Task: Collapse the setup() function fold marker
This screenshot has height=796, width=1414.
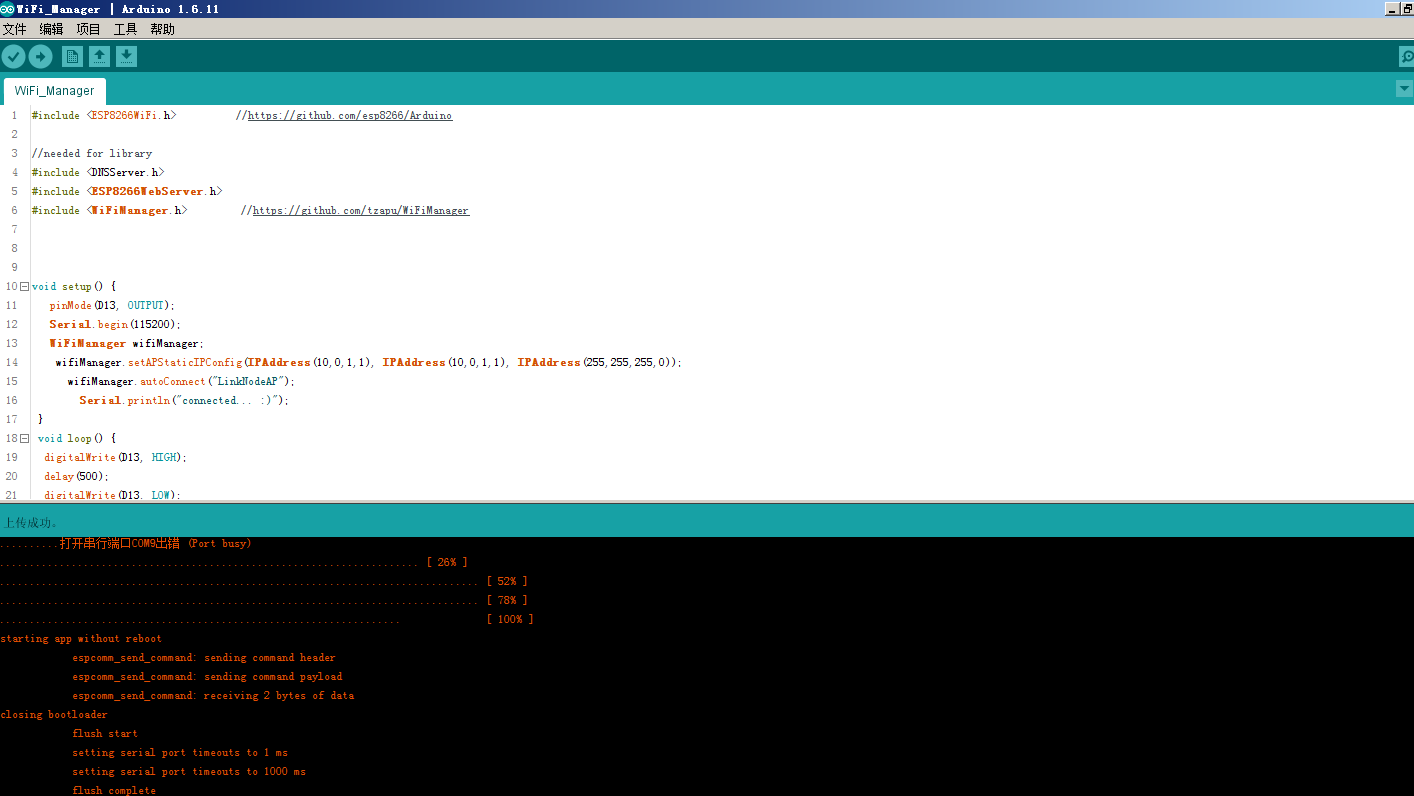Action: pyautogui.click(x=24, y=286)
